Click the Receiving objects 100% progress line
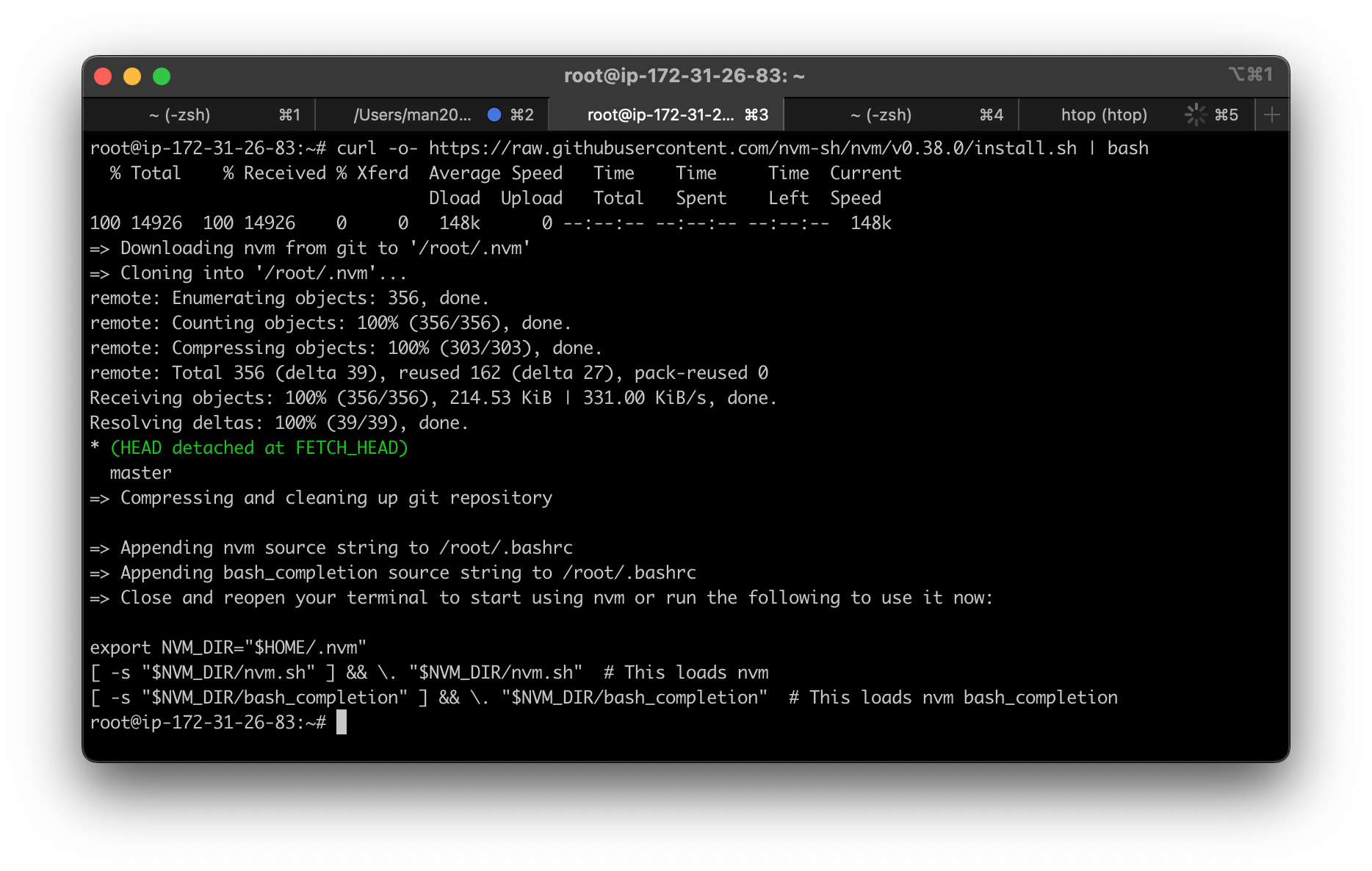The width and height of the screenshot is (1372, 871). (433, 397)
